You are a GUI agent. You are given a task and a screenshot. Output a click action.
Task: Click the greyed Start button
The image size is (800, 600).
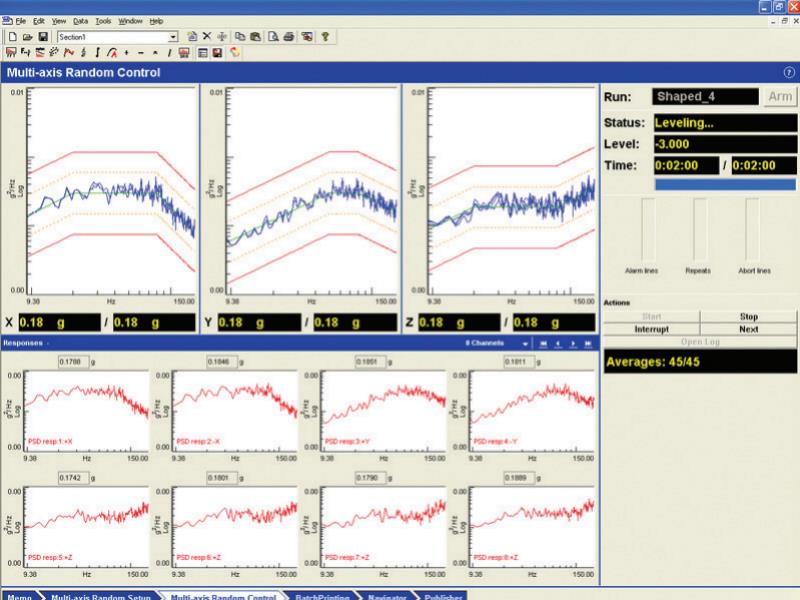(x=652, y=316)
